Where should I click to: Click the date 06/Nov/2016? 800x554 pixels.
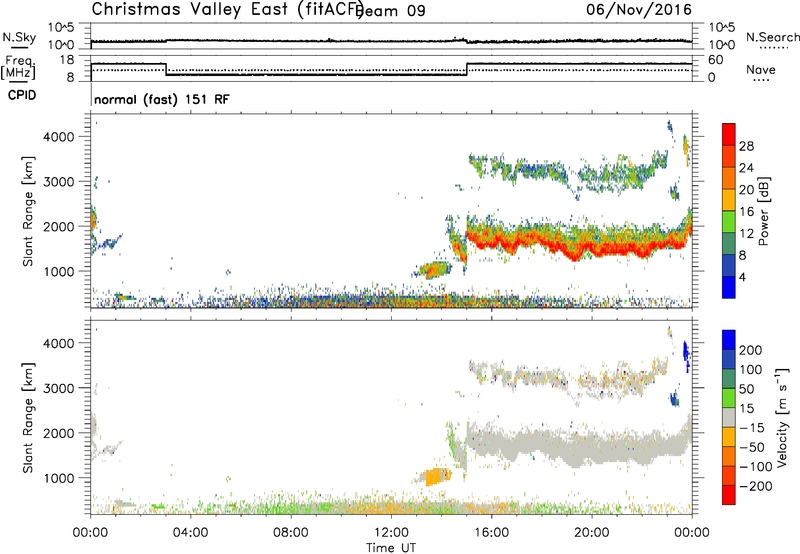(639, 10)
